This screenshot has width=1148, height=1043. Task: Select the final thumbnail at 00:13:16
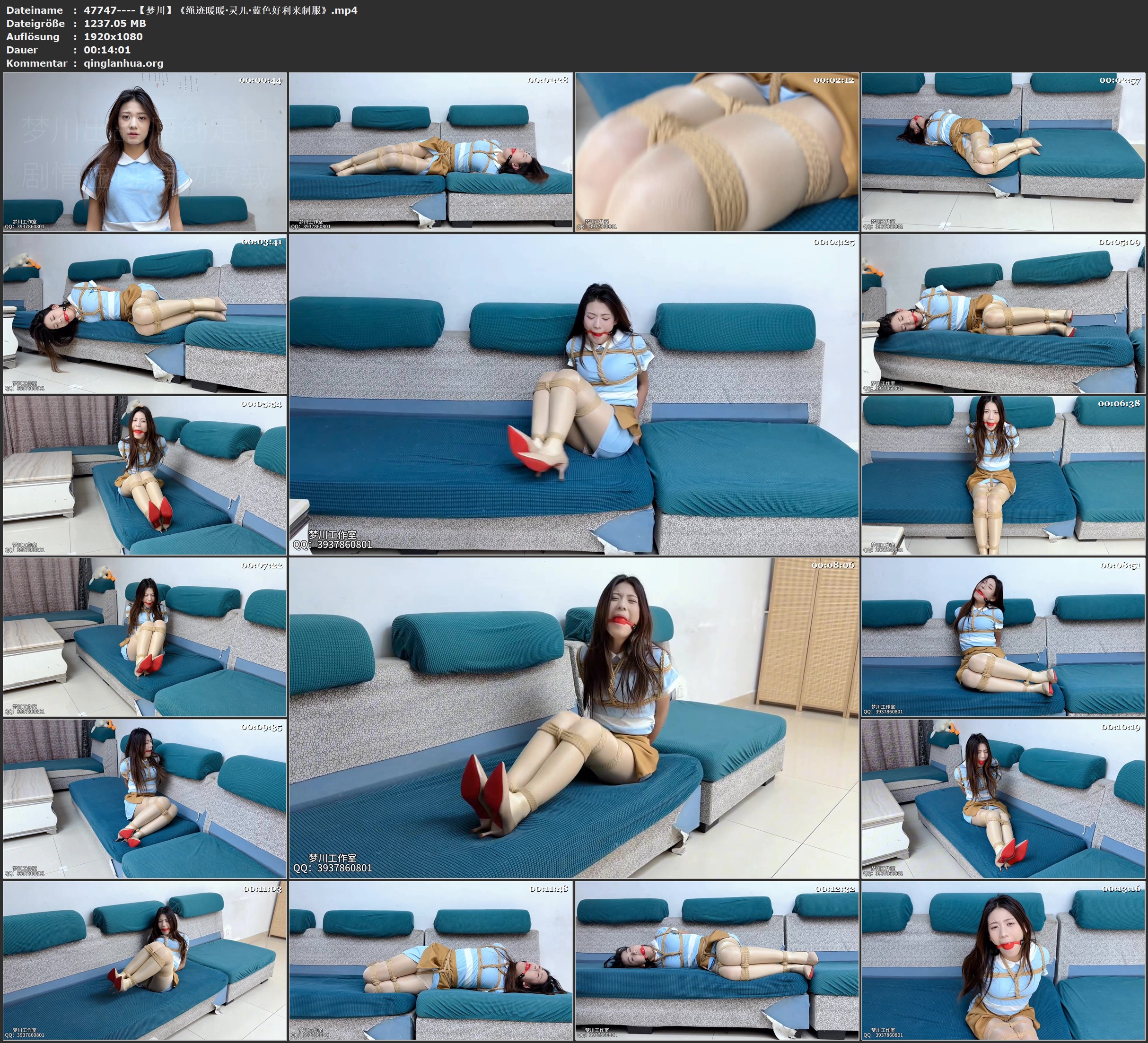click(1003, 960)
